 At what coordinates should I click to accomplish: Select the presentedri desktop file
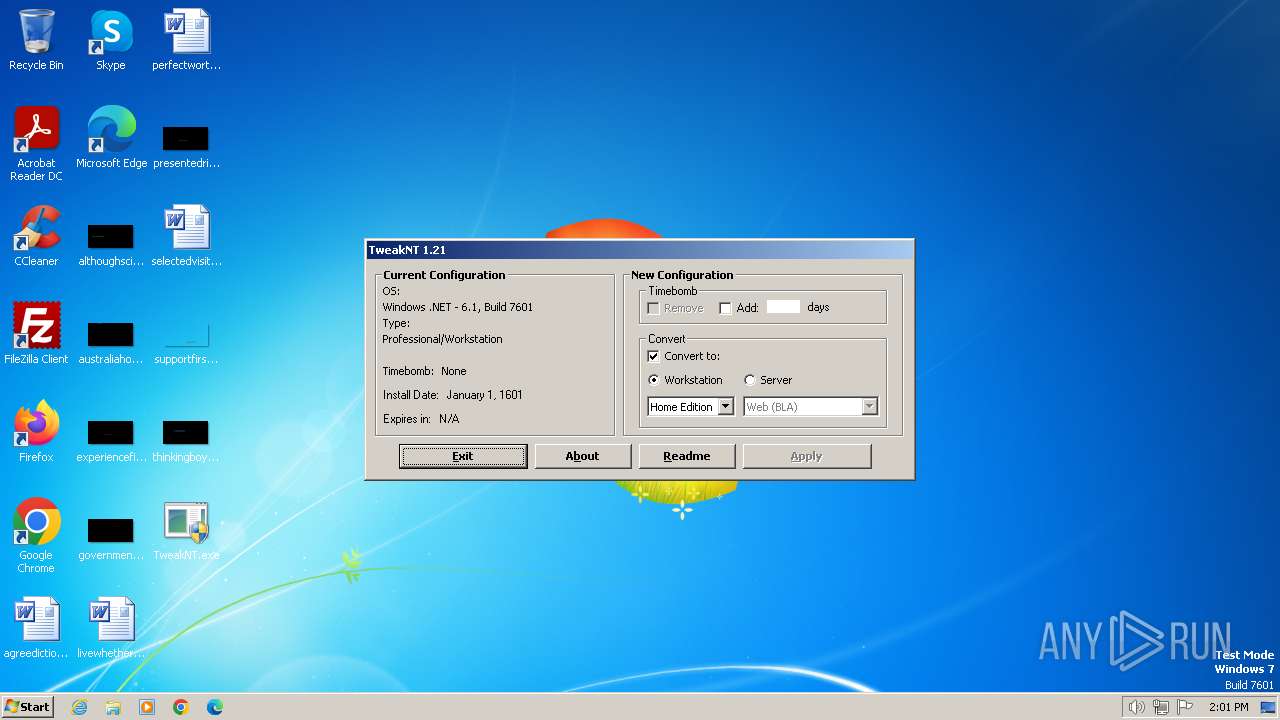coord(186,145)
